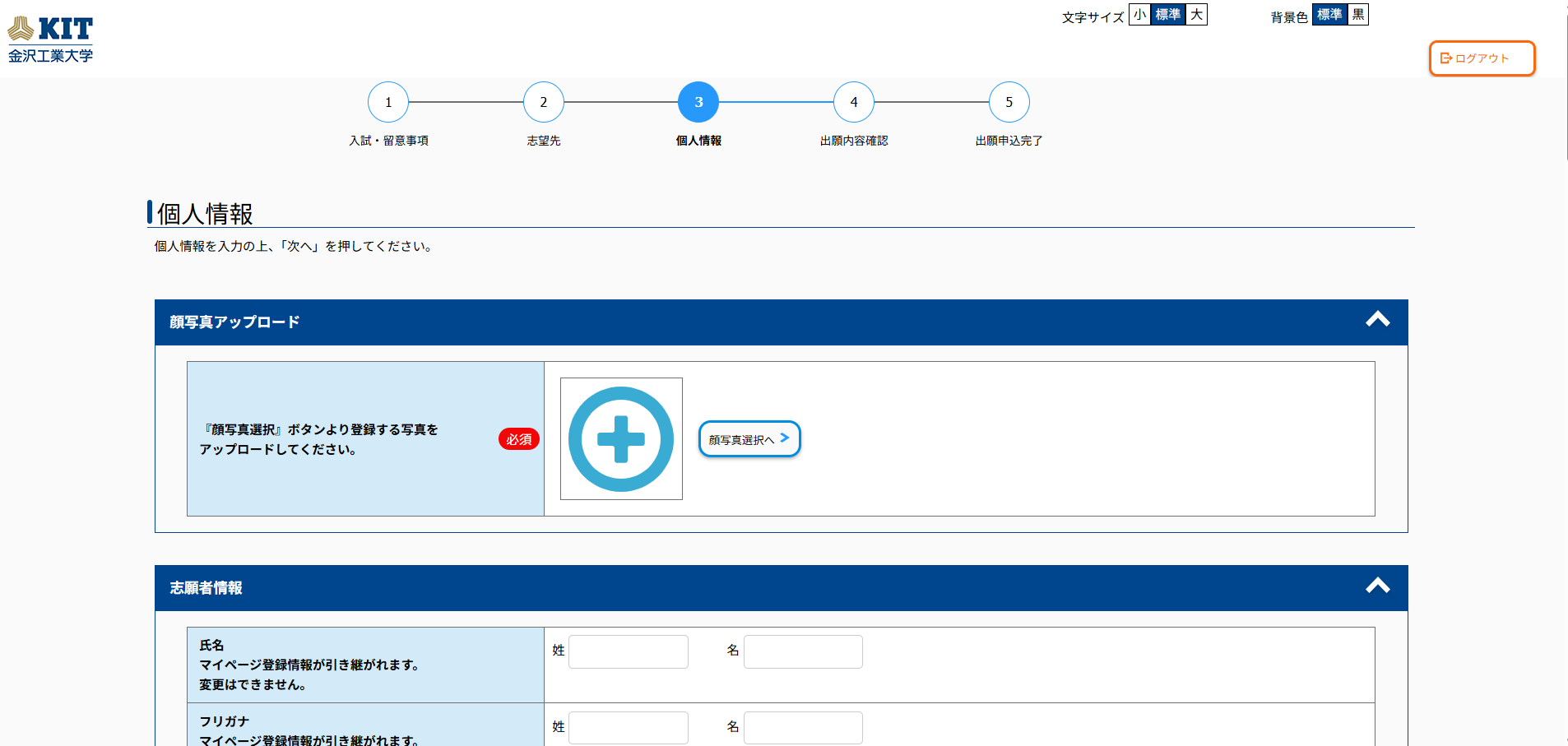Set font size to small (小)
Screen dimensions: 1568x746
click(1139, 15)
